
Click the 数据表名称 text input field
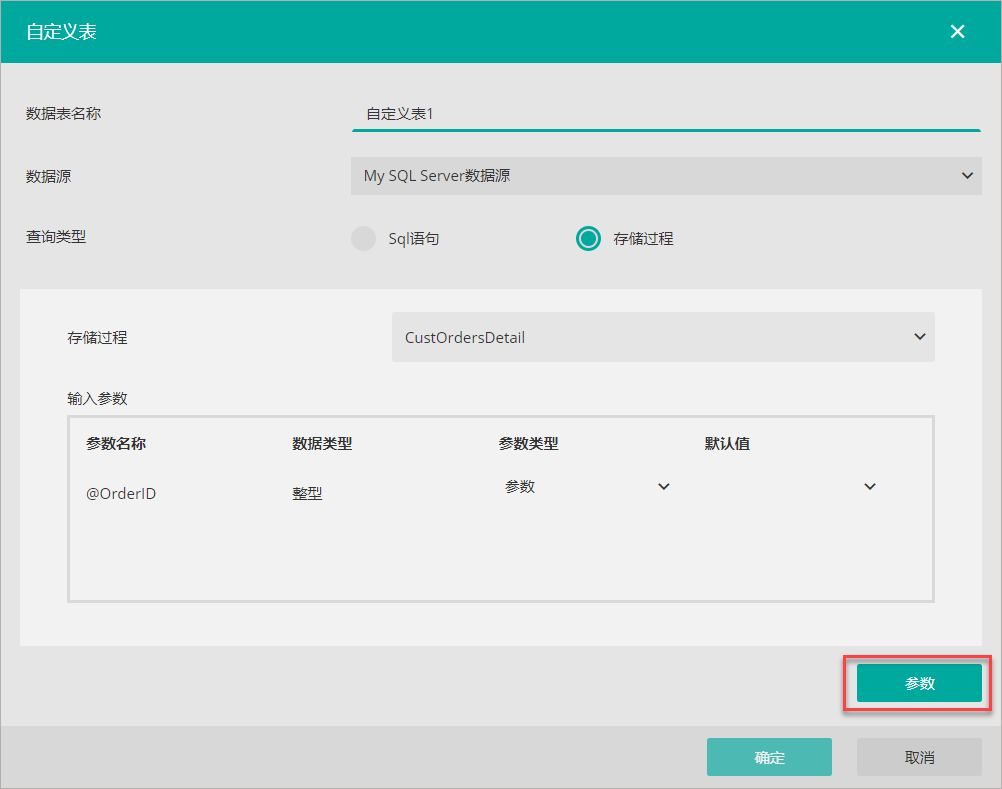click(x=665, y=114)
